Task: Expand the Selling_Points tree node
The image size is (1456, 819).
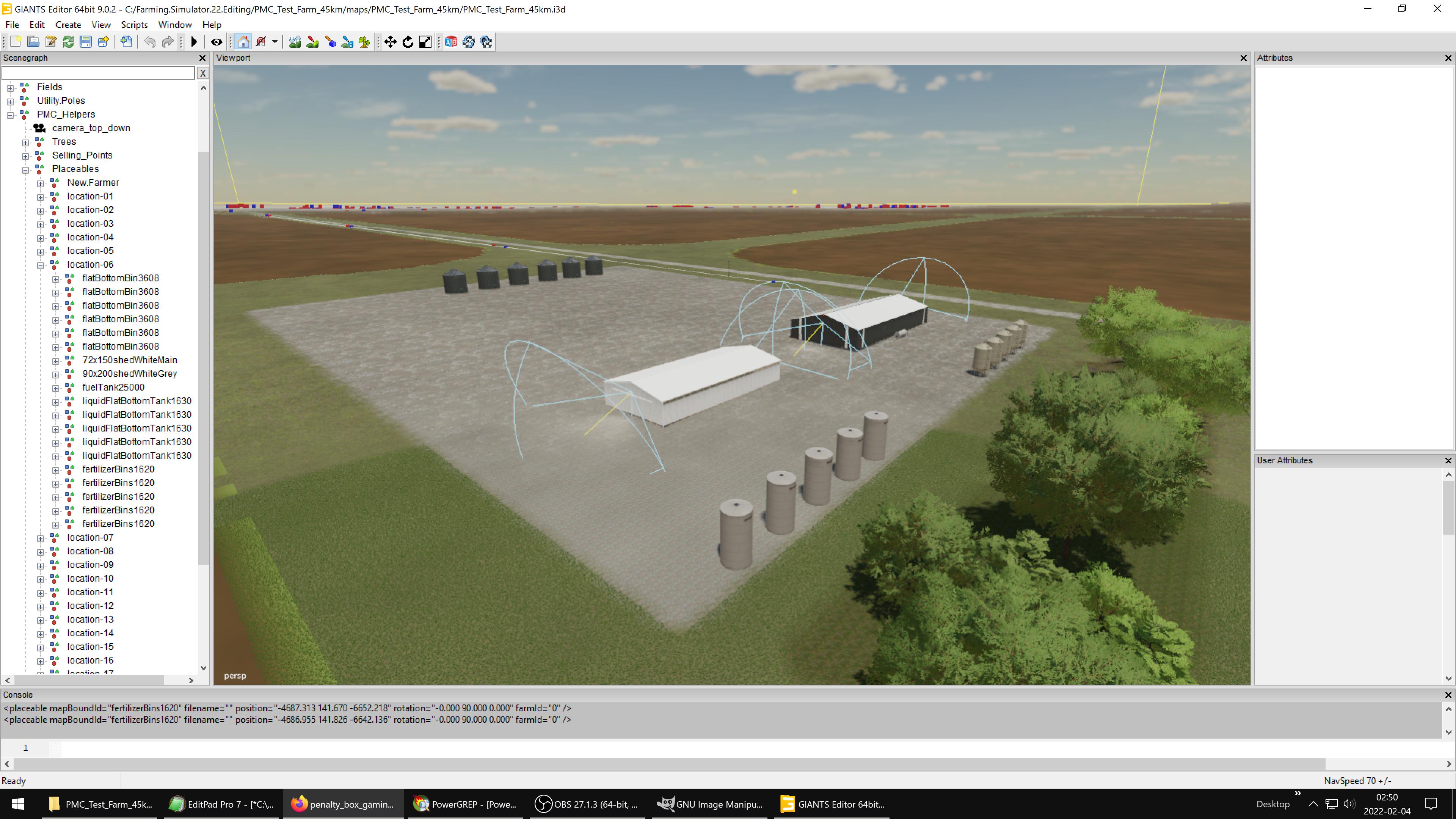Action: pos(25,156)
